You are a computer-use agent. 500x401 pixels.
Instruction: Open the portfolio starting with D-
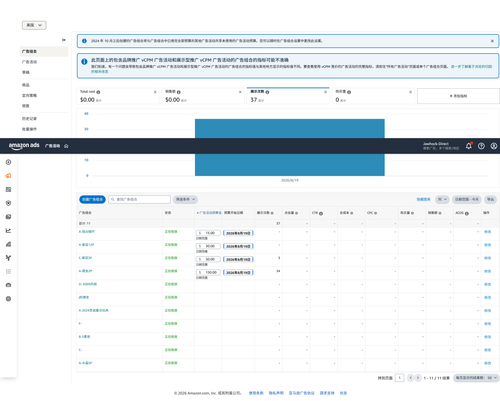click(88, 284)
